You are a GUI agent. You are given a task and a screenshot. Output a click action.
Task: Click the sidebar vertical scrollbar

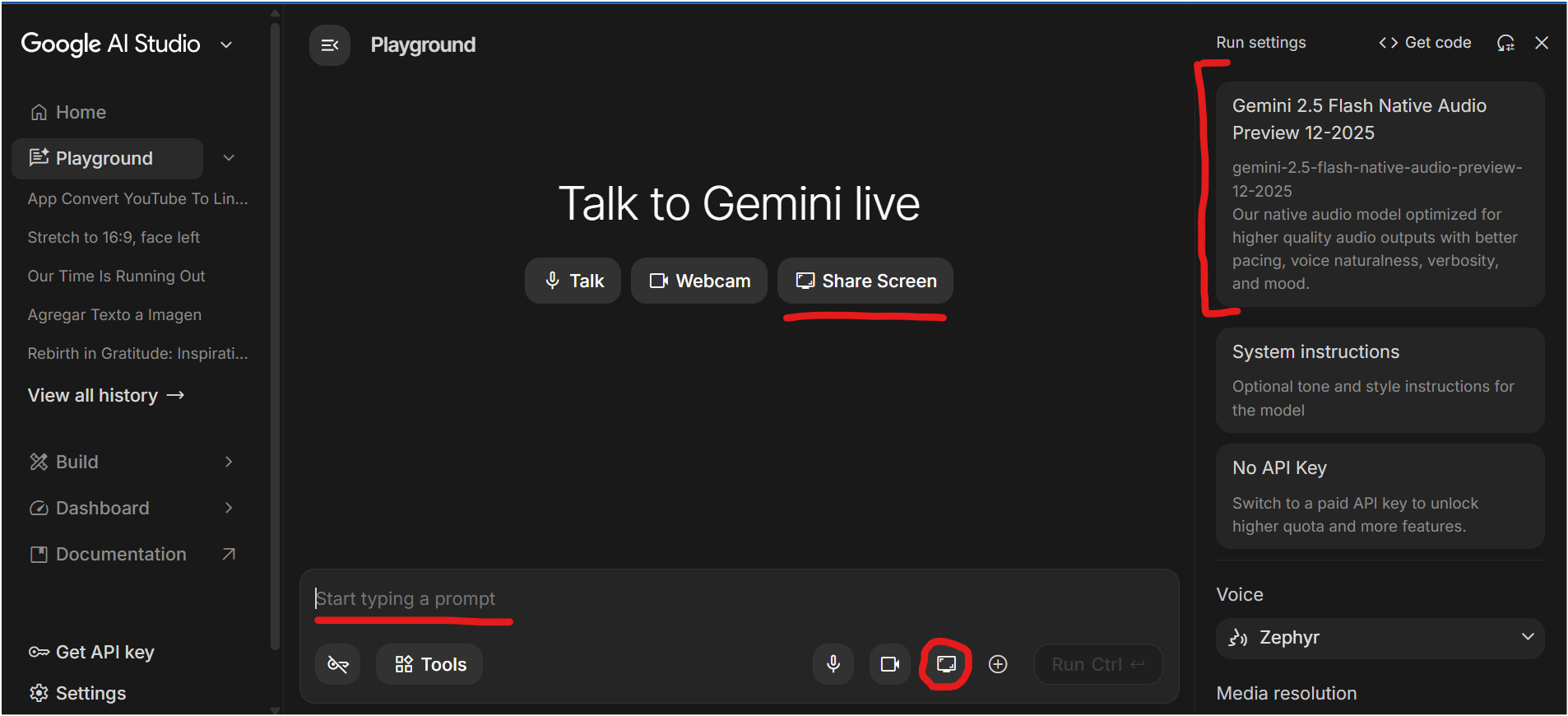275,337
